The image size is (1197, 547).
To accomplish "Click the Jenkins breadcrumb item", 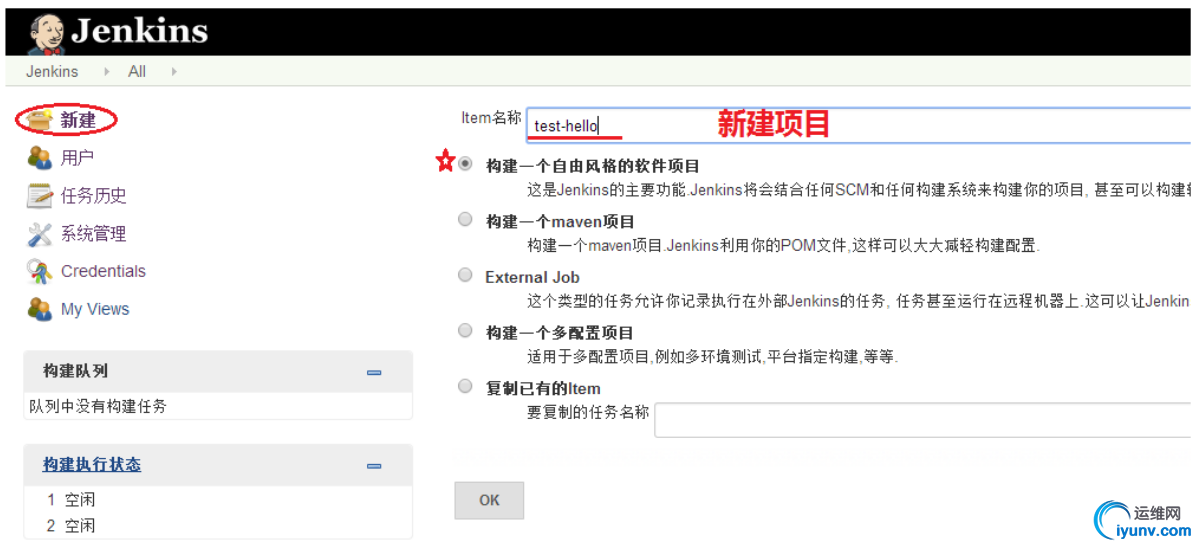I will (52, 72).
